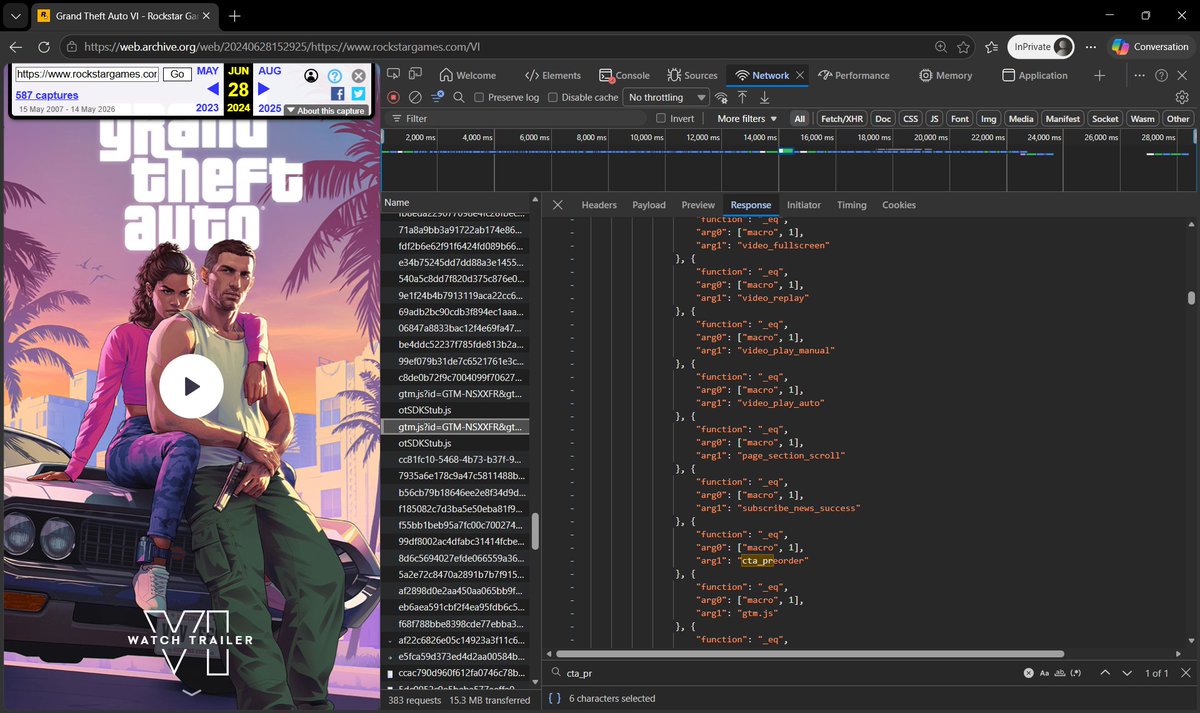Share capture on Facebook icon
Image resolution: width=1200 pixels, height=713 pixels.
coord(337,93)
